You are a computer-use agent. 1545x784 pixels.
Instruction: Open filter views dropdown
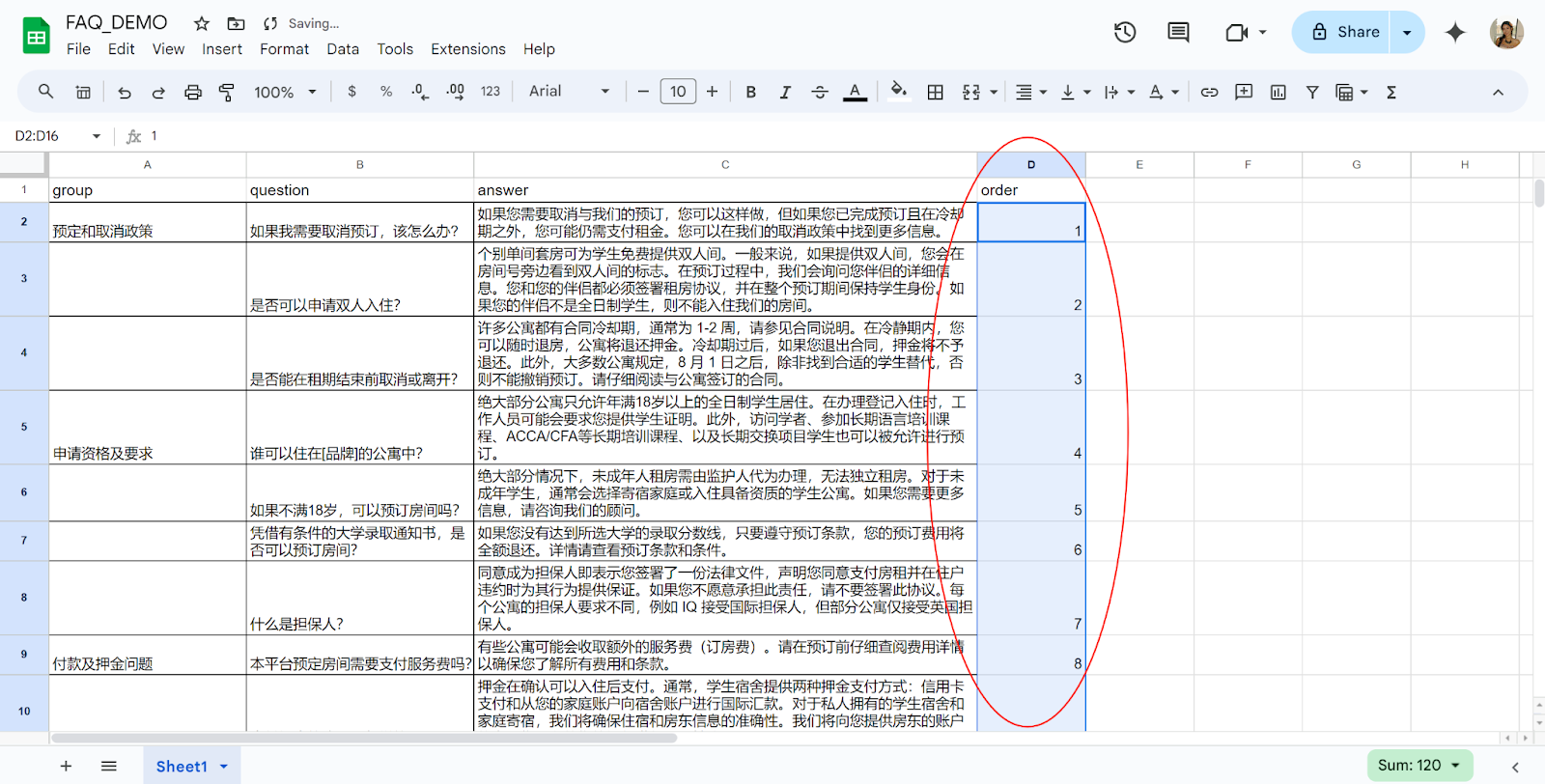click(x=1351, y=92)
